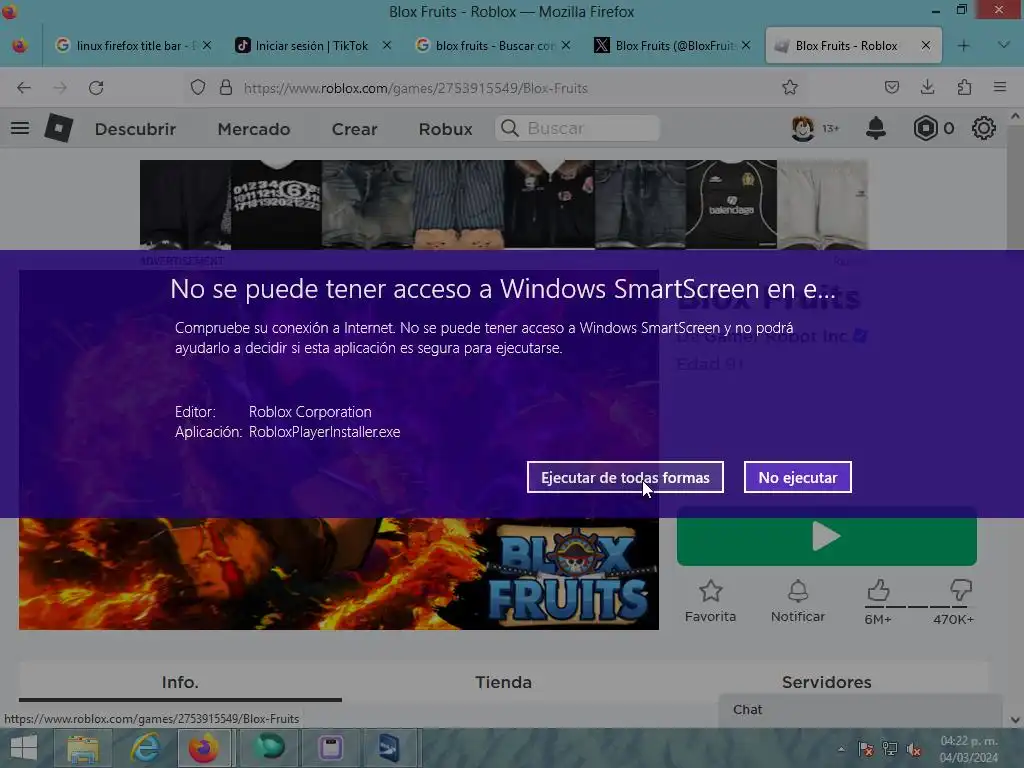Click Firefox taskbar icon
Viewport: 1024px width, 768px height.
click(204, 748)
